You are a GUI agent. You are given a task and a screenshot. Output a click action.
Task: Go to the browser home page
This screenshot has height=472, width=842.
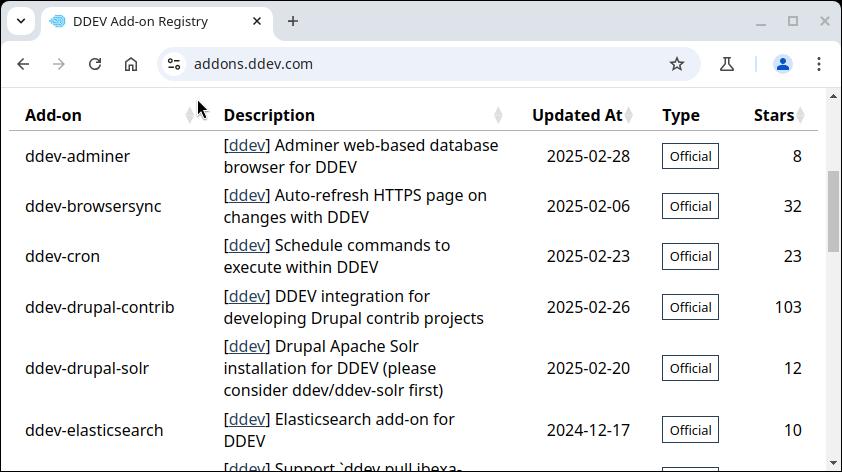click(131, 64)
